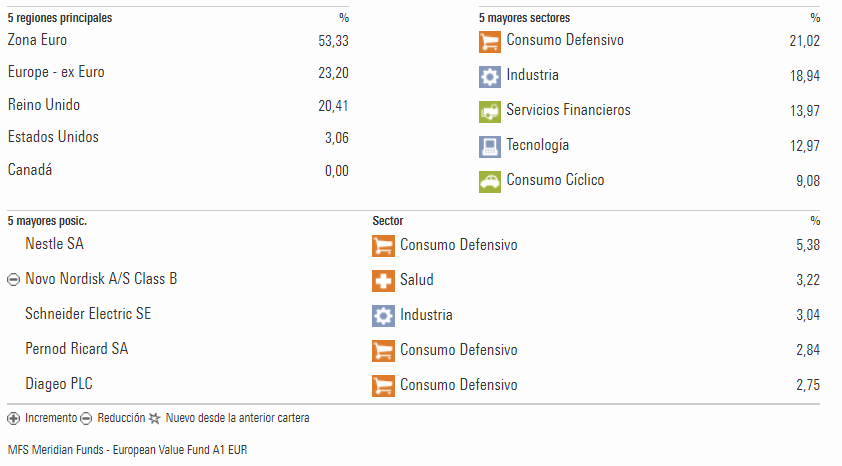The image size is (842, 466).
Task: Click the Consumo Defensivo cart icon in top sectors
Action: click(x=490, y=42)
